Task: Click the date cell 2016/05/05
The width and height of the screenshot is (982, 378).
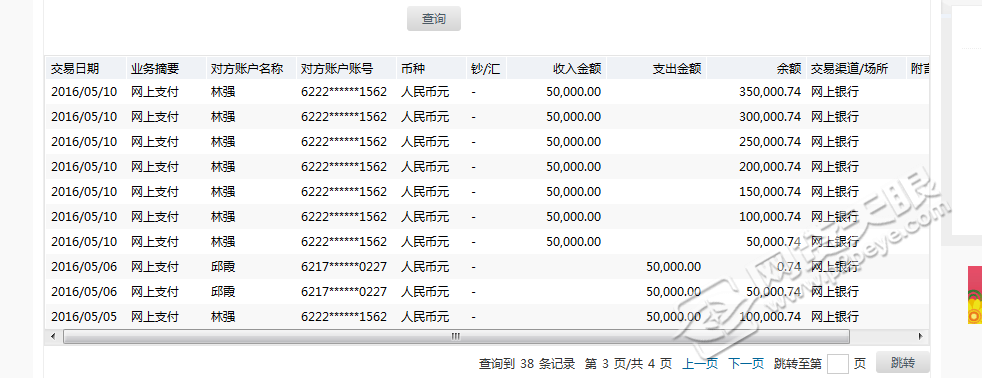Action: pyautogui.click(x=84, y=317)
